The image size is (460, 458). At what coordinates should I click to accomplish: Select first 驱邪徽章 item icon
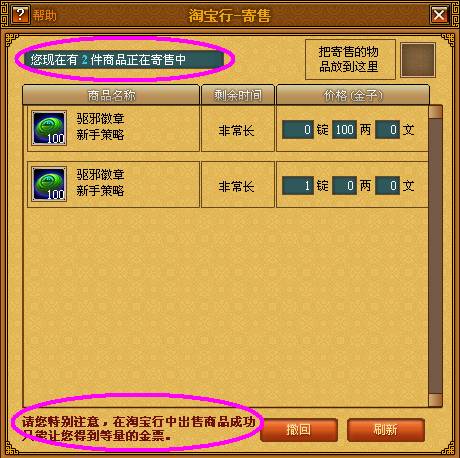click(49, 128)
